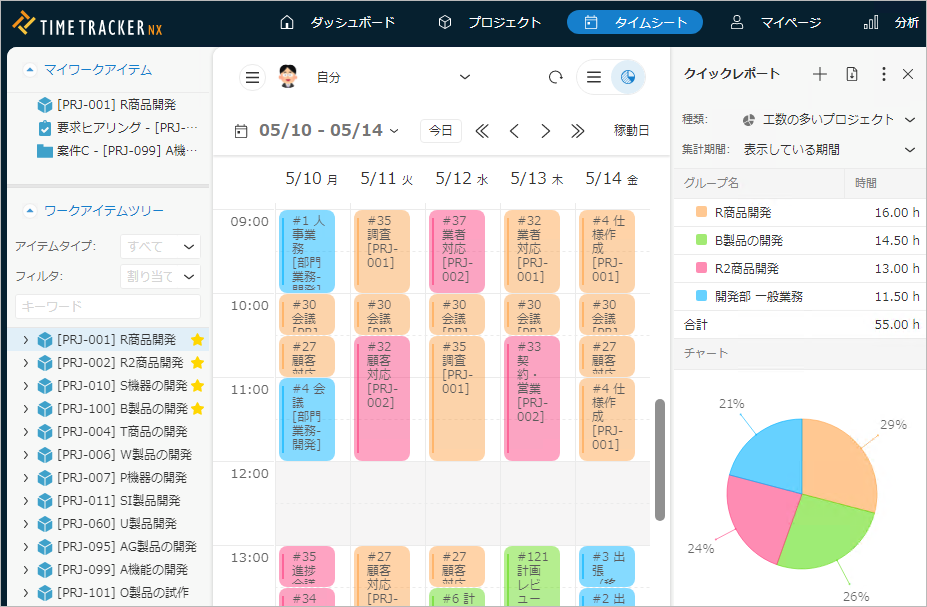Add a new quick report with plus icon
The image size is (927, 607).
pyautogui.click(x=819, y=74)
